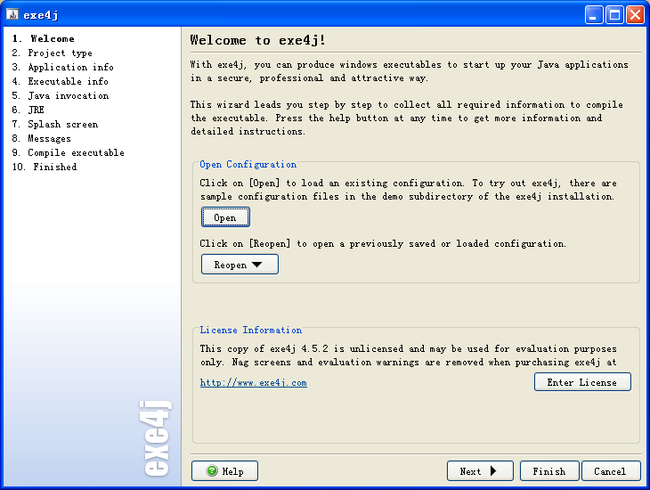Expand the Reopen dropdown button
This screenshot has width=650, height=490.
click(240, 264)
